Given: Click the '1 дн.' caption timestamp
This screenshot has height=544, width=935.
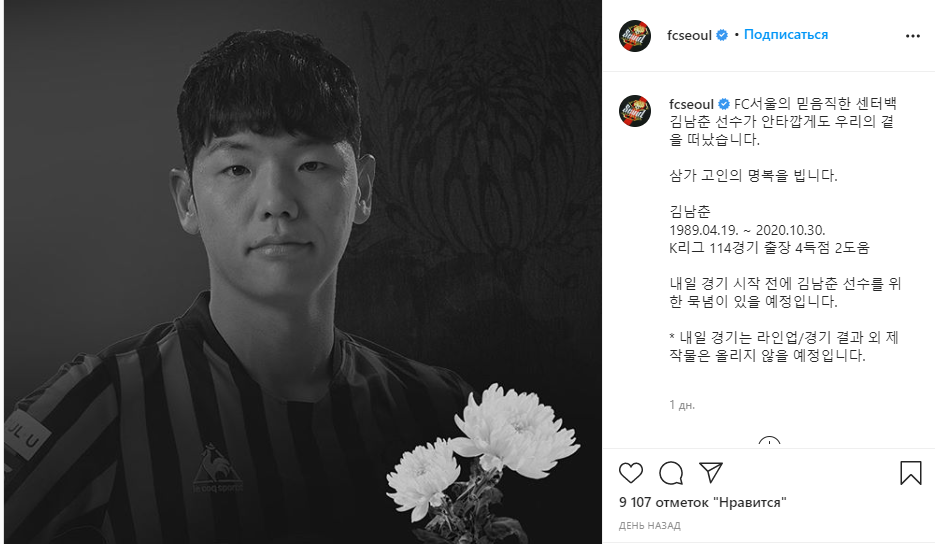Looking at the screenshot, I should (x=682, y=405).
